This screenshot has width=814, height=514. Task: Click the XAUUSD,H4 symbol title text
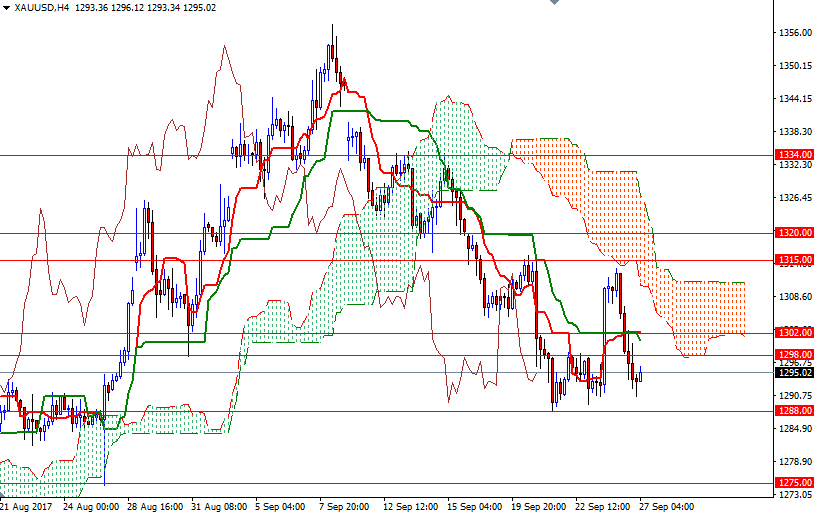pyautogui.click(x=47, y=7)
